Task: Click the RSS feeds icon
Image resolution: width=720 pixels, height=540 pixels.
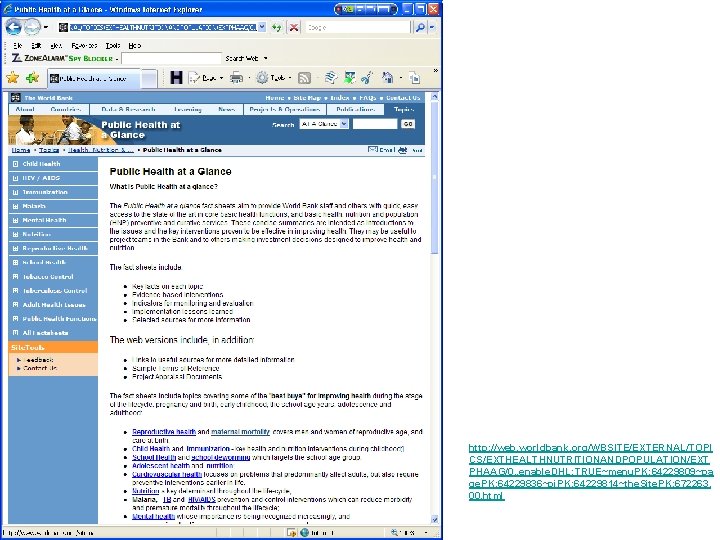Action: (x=304, y=78)
